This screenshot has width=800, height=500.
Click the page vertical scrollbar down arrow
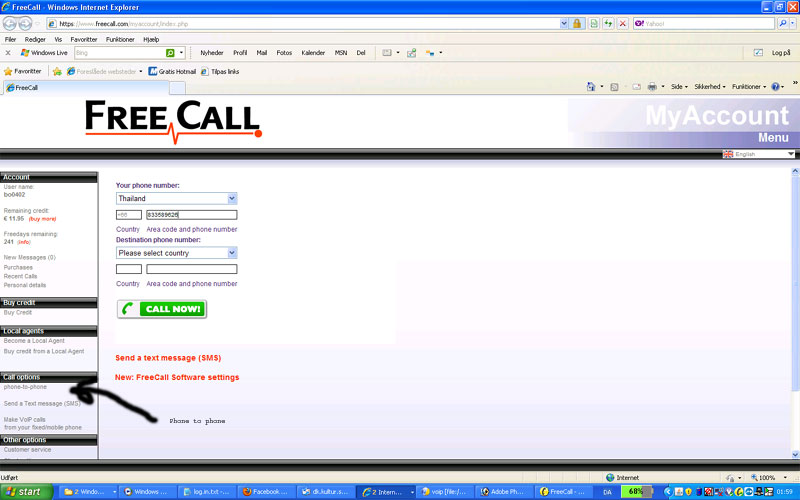[x=795, y=454]
